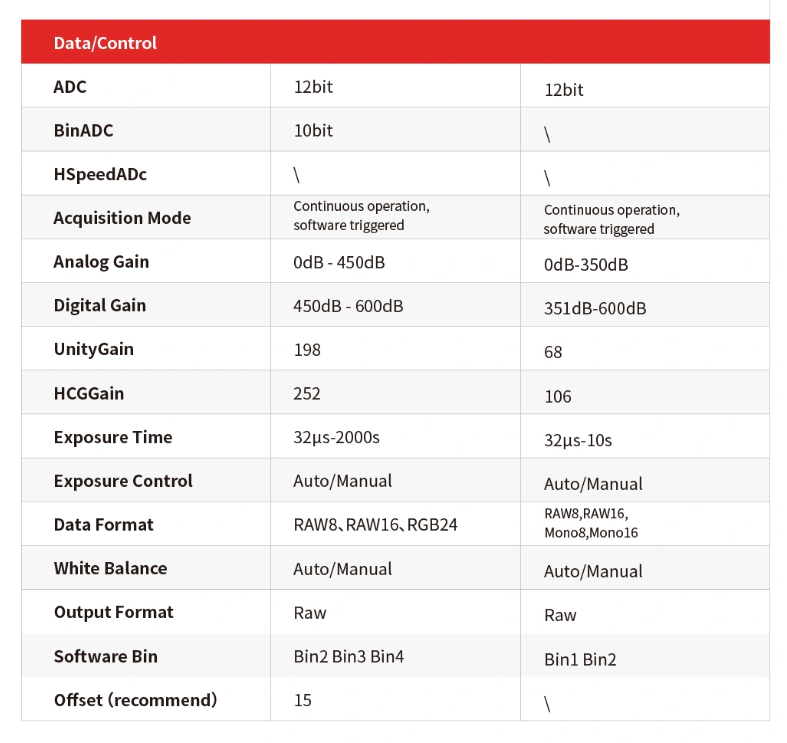Select the Offset (recommend) value 15

pyautogui.click(x=302, y=700)
